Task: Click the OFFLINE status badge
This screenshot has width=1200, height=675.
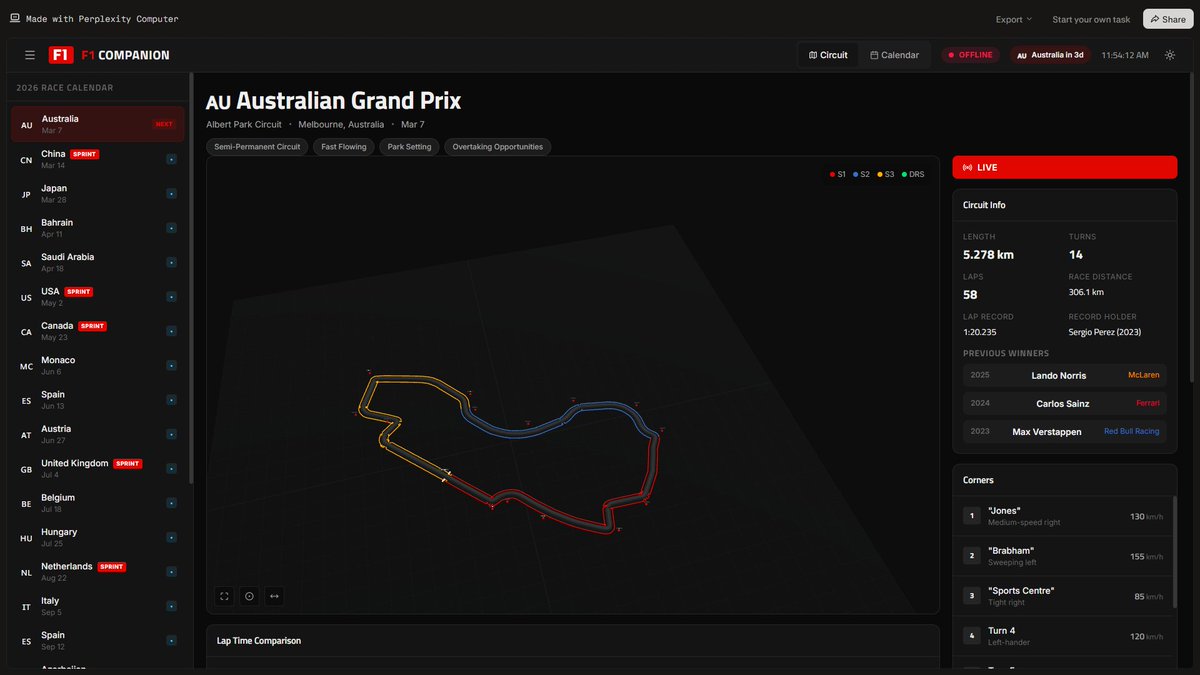Action: (x=970, y=55)
